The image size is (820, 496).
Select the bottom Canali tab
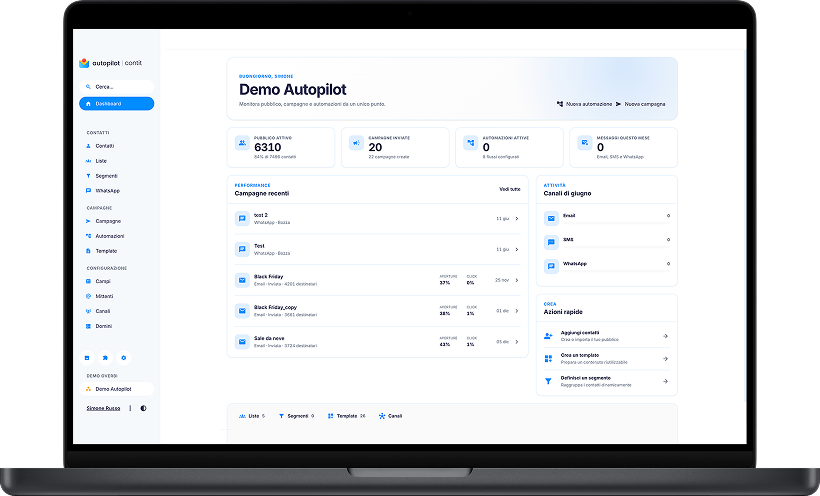(390, 416)
